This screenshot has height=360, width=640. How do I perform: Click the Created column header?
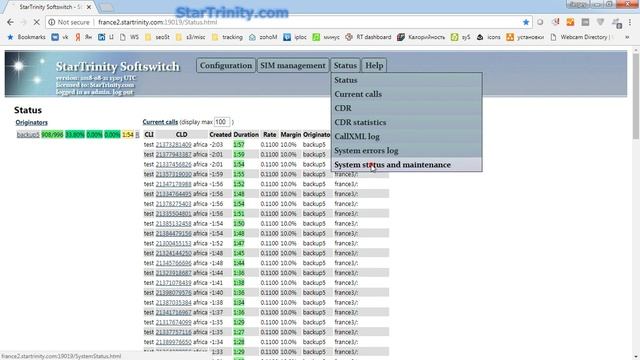[x=220, y=134]
